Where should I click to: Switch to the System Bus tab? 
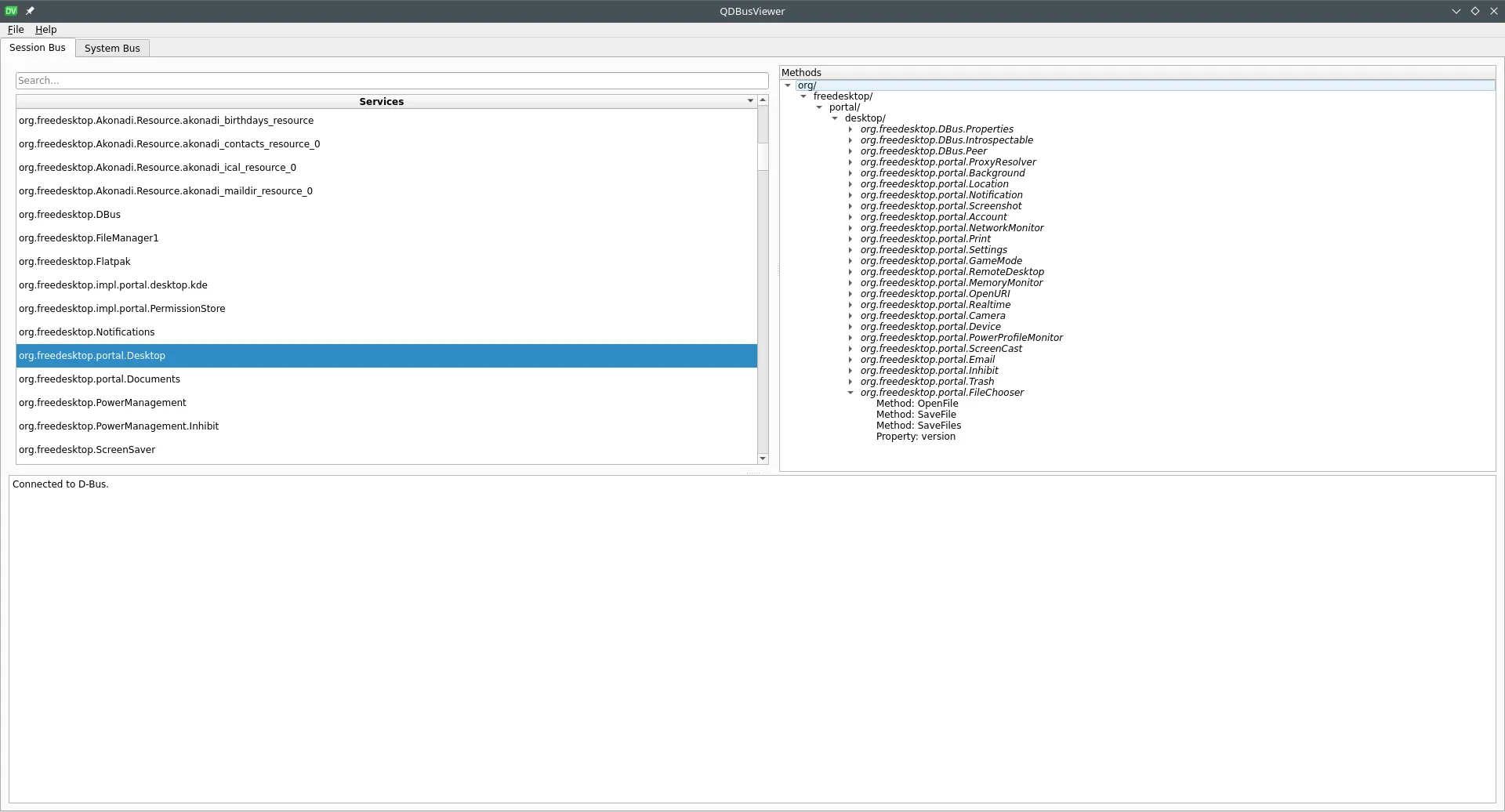(112, 49)
